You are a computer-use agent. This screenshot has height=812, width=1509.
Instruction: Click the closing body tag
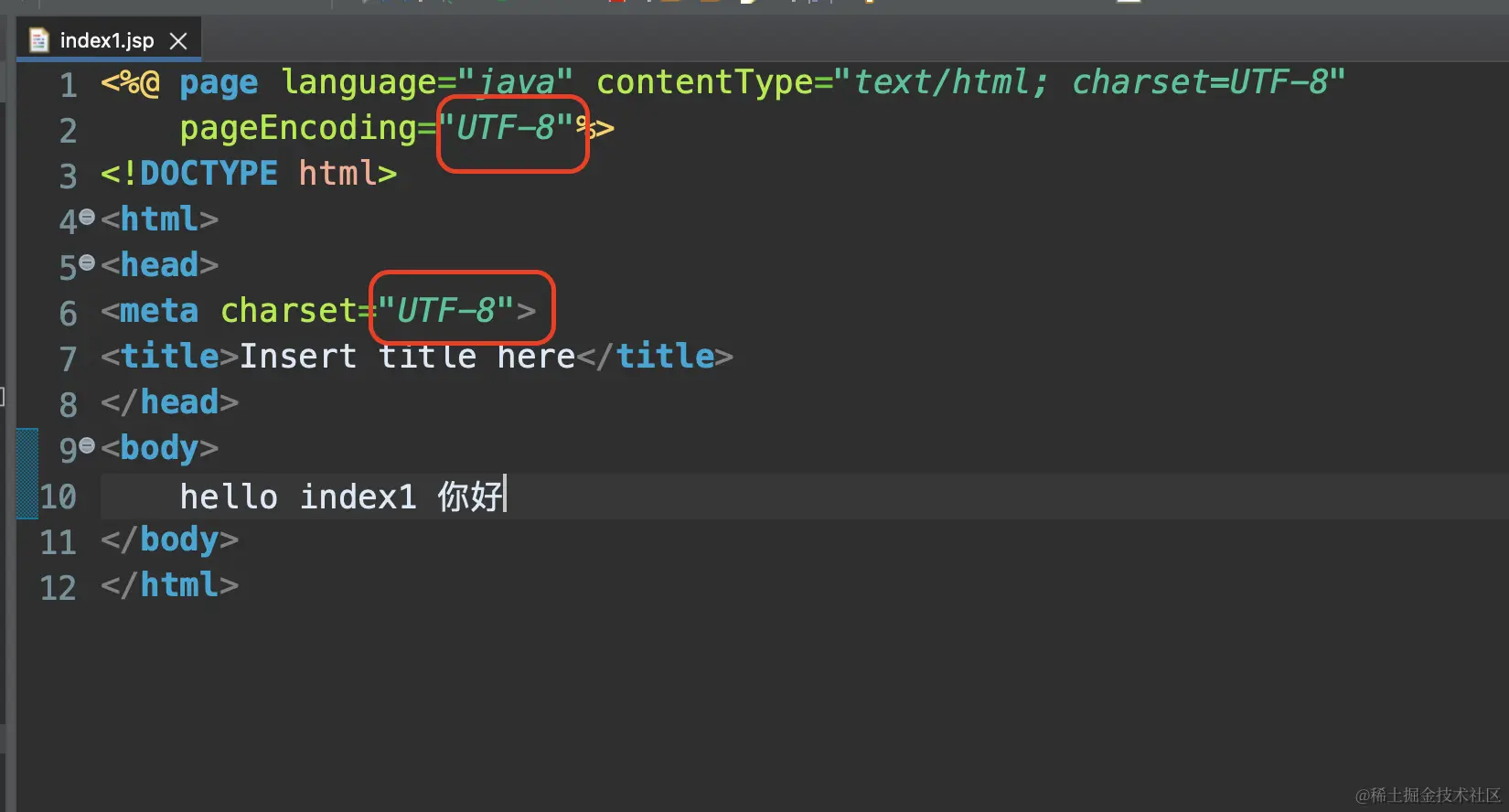170,540
